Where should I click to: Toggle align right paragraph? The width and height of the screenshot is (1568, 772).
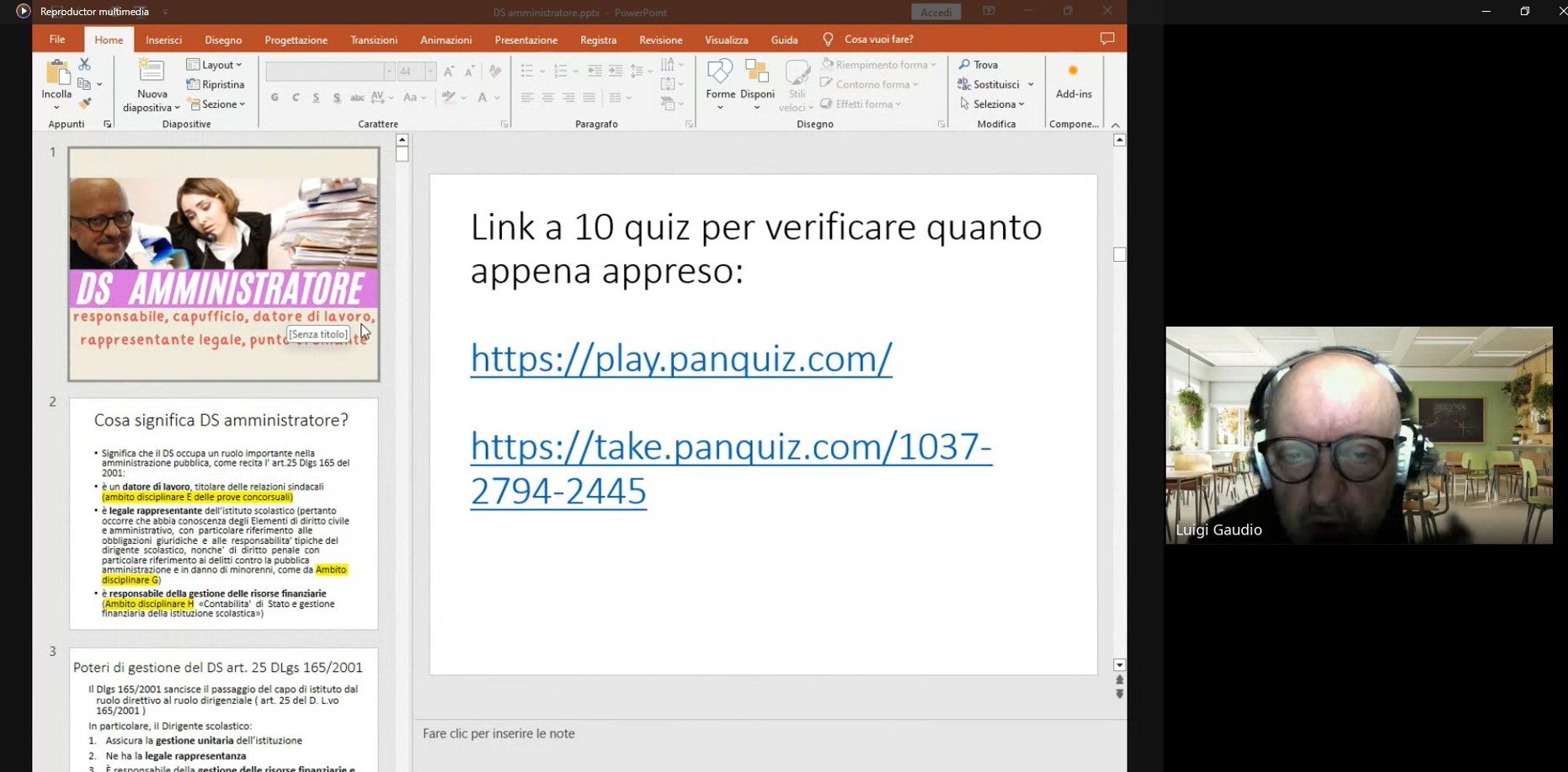coord(568,98)
